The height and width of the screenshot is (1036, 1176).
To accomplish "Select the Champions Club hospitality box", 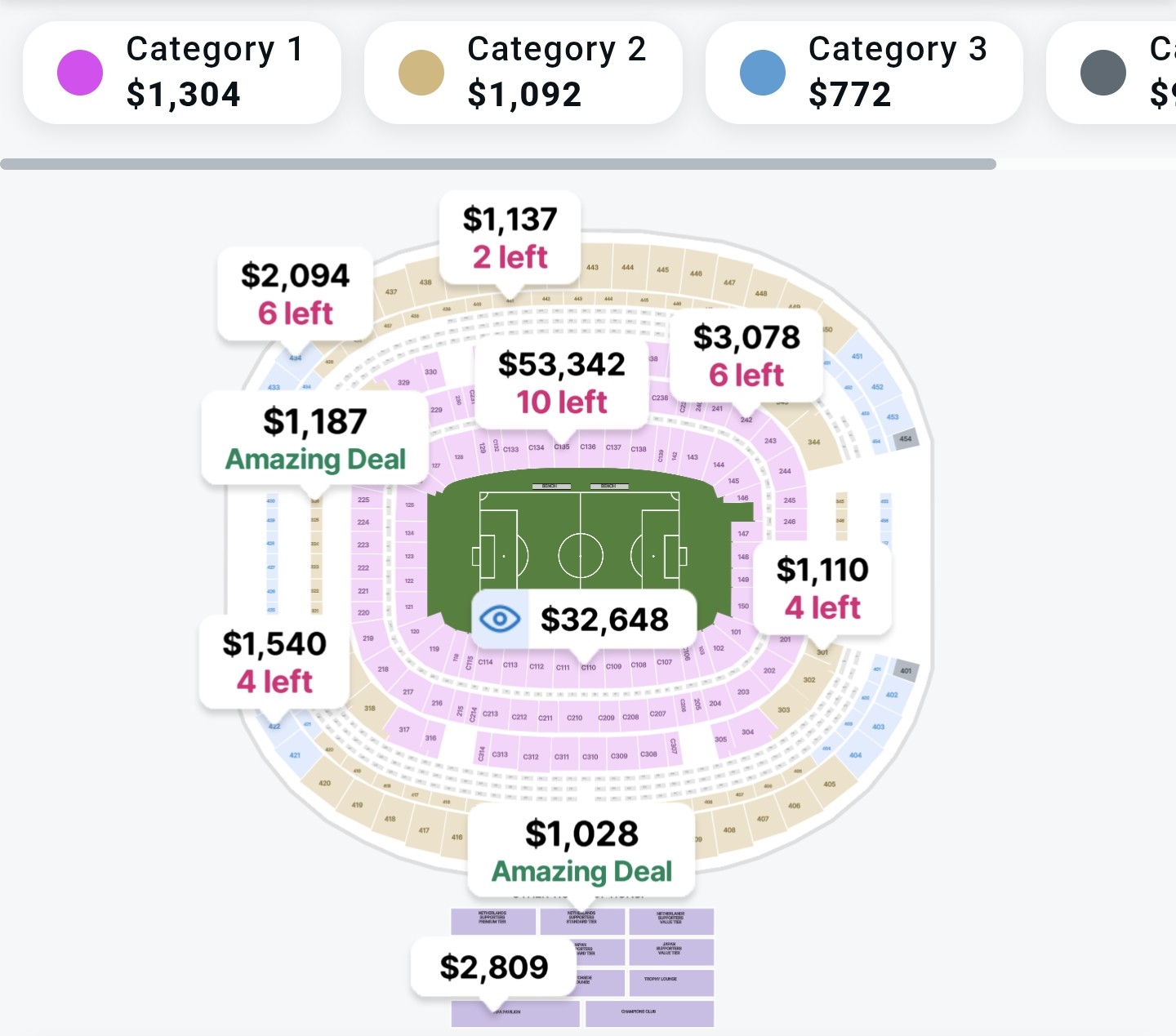I will pyautogui.click(x=648, y=1013).
